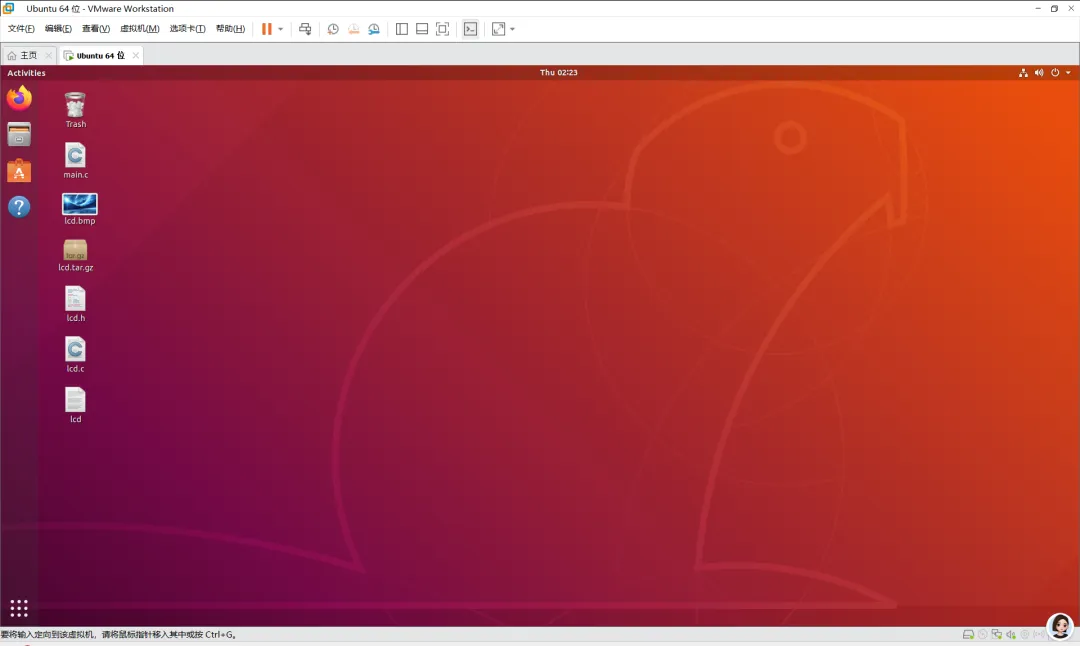The width and height of the screenshot is (1080, 646).
Task: Click the network icon in Ubuntu top bar
Action: click(x=1024, y=72)
